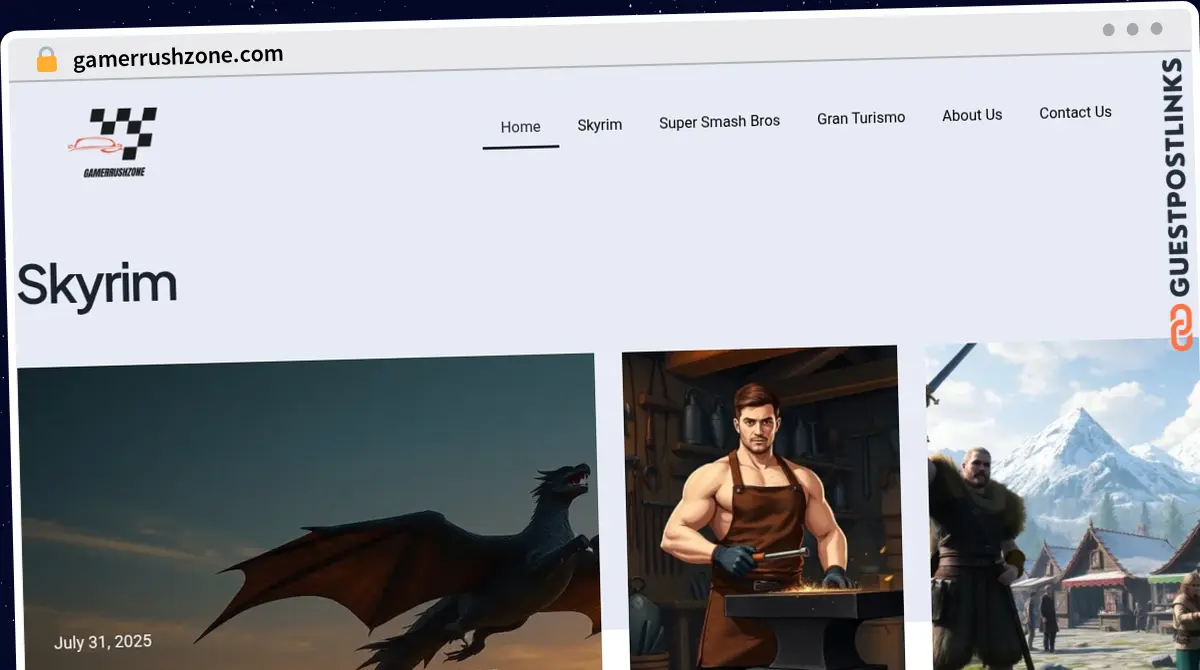This screenshot has height=670, width=1200.
Task: Open the Contact Us page
Action: [x=1075, y=113]
